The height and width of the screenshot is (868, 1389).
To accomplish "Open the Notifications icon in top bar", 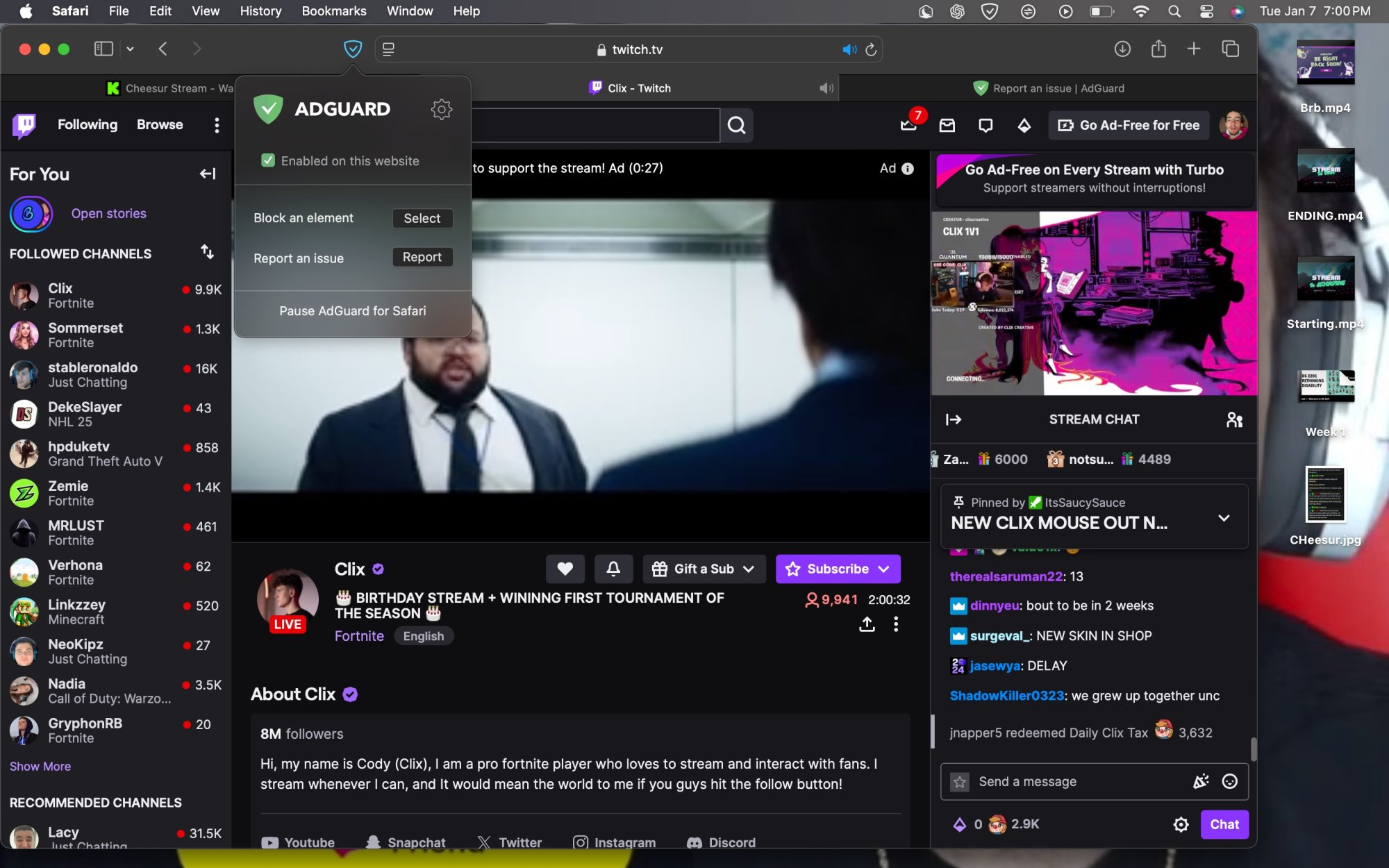I will click(x=985, y=126).
